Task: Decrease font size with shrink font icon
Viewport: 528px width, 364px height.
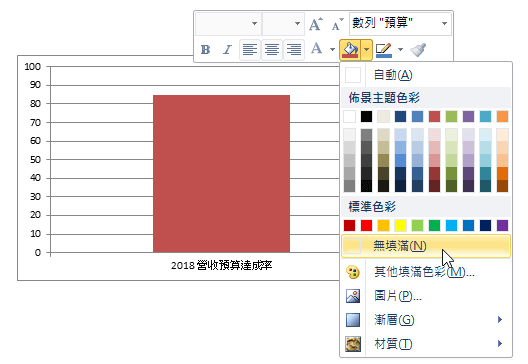Action: click(x=337, y=24)
